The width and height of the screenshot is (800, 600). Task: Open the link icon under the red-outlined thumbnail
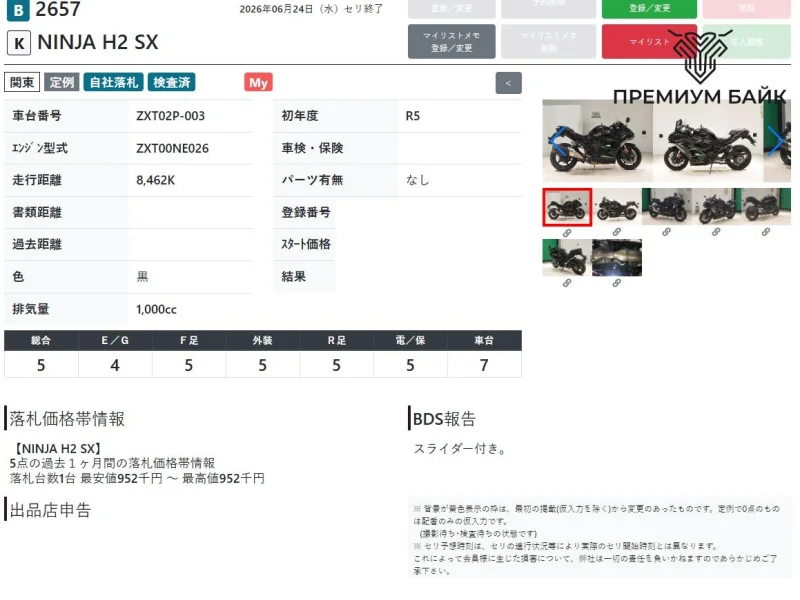point(567,233)
